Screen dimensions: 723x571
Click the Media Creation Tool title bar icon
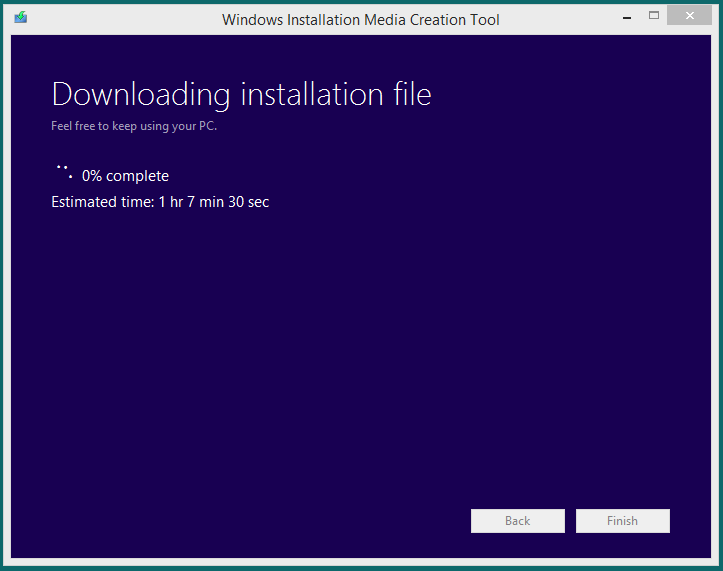[x=21, y=18]
